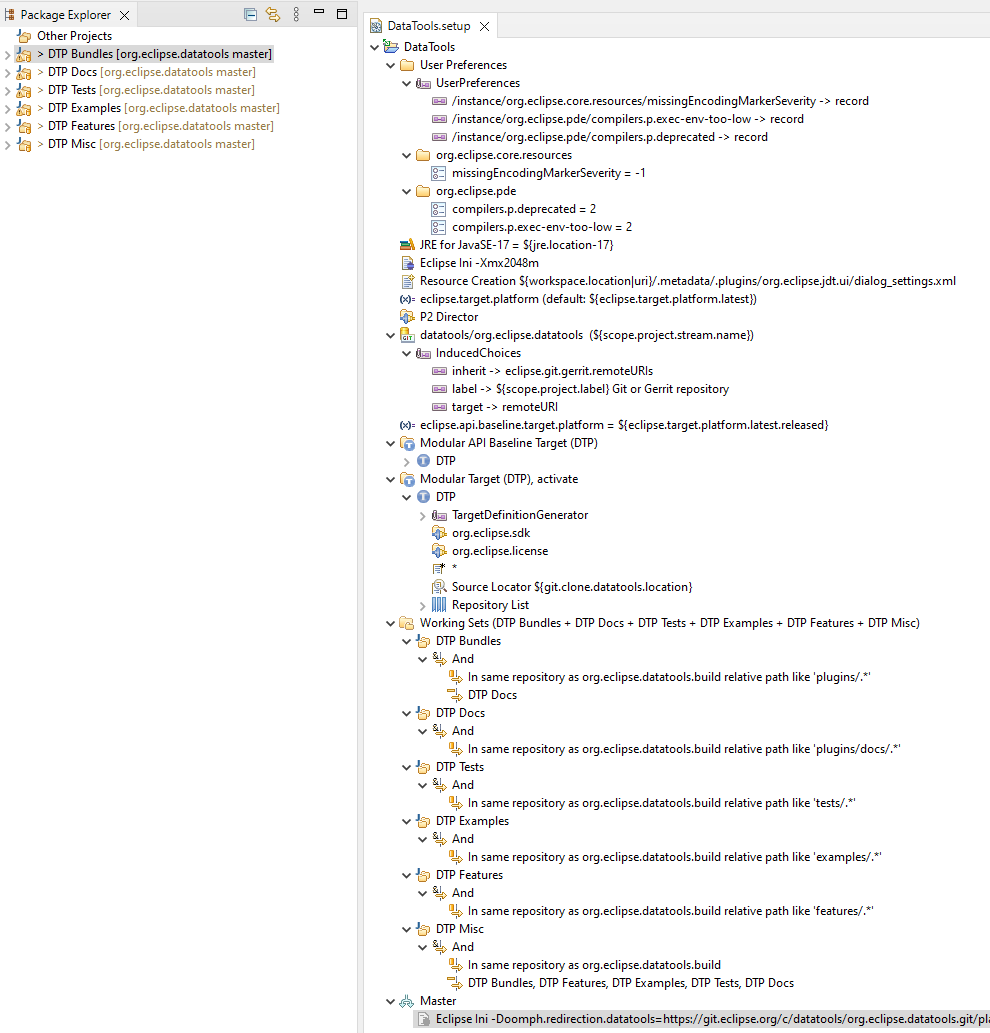Minimize the Package Explorer view
The image size is (990, 1033).
[319, 12]
